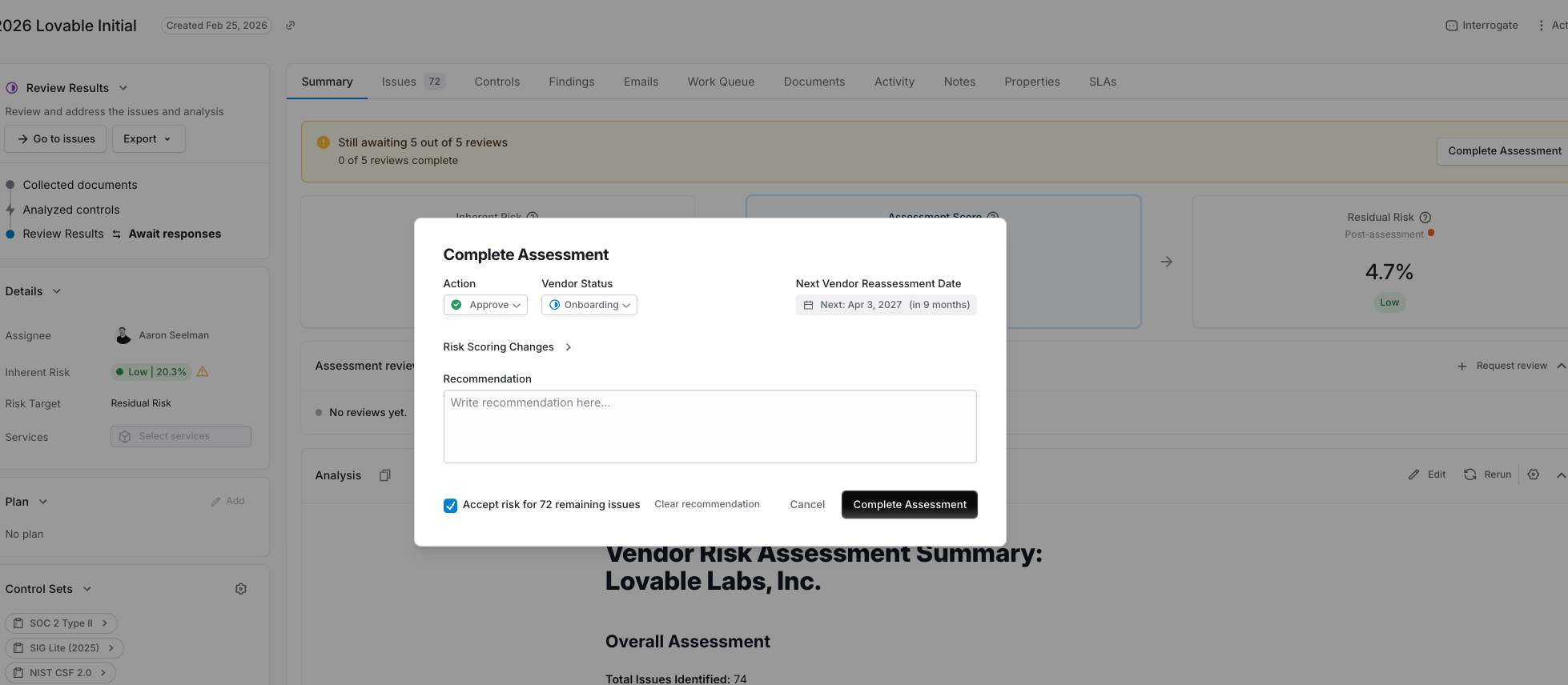The height and width of the screenshot is (685, 1568).
Task: Click Go to issues button
Action: (x=56, y=138)
